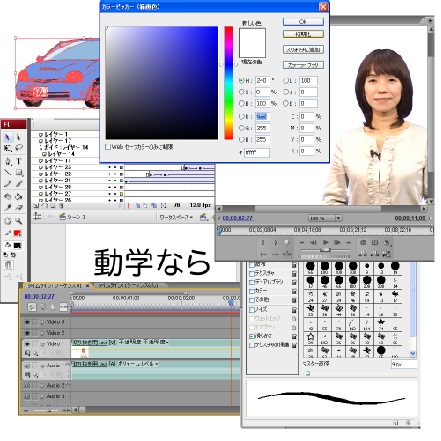Toggle the eye icon on Video 4 track

(x=27, y=322)
